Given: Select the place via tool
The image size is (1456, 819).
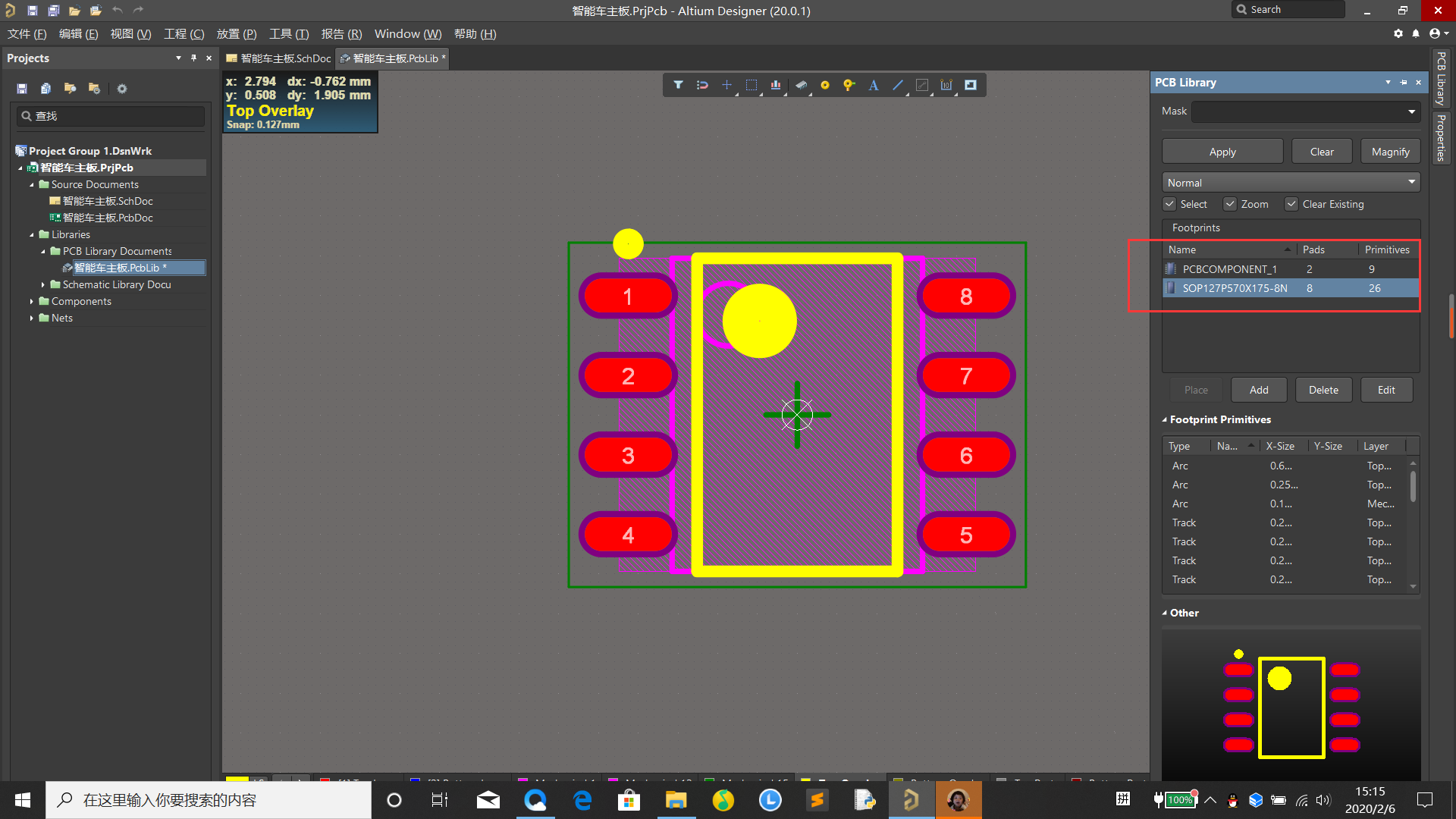Looking at the screenshot, I should click(x=849, y=85).
